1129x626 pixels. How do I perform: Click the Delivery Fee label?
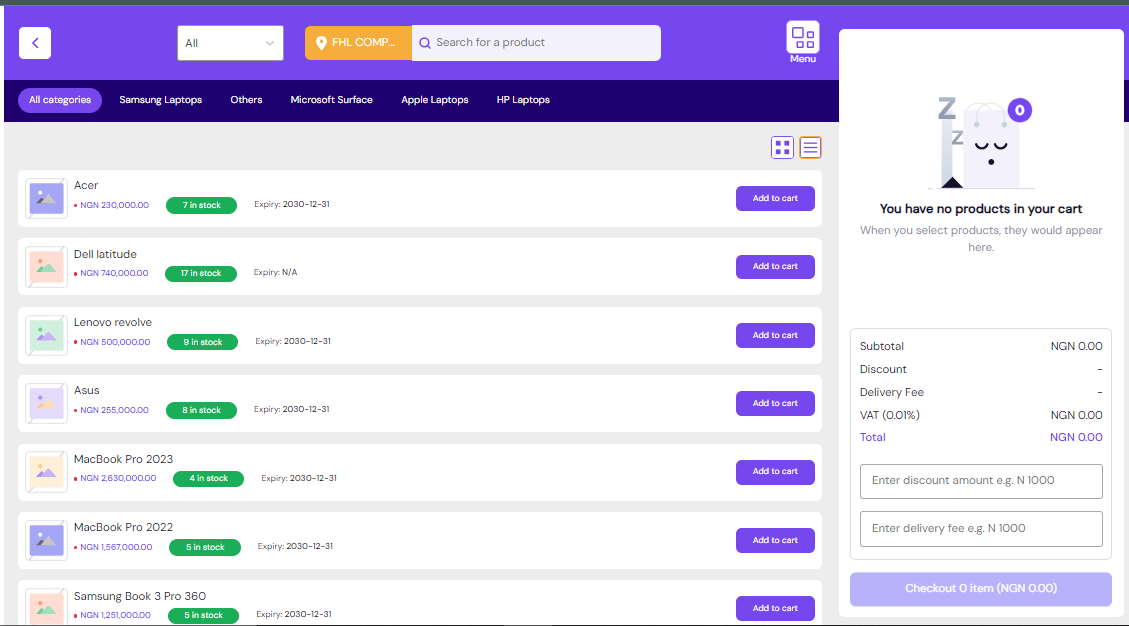click(x=891, y=393)
